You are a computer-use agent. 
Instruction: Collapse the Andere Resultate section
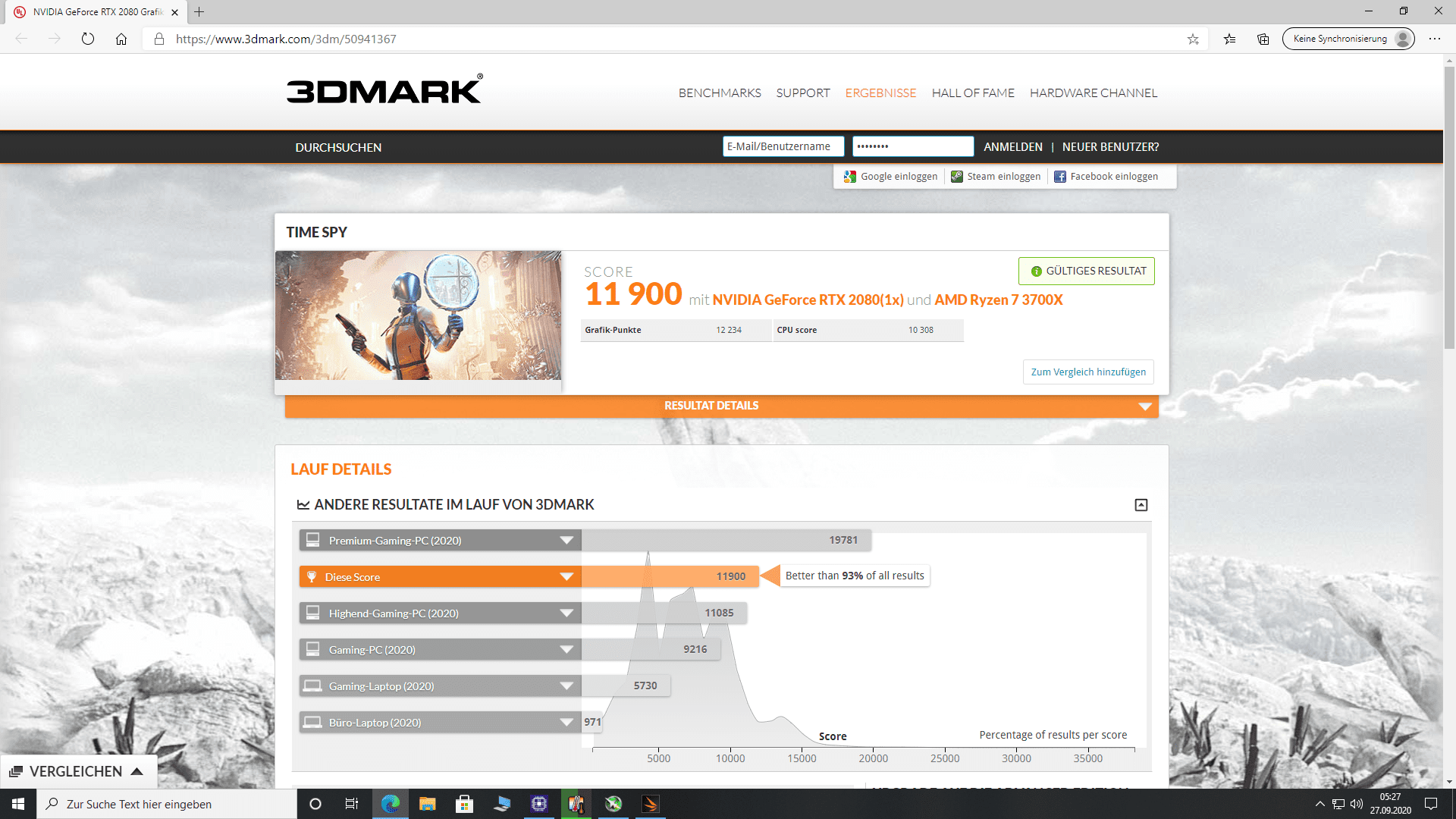1141,505
